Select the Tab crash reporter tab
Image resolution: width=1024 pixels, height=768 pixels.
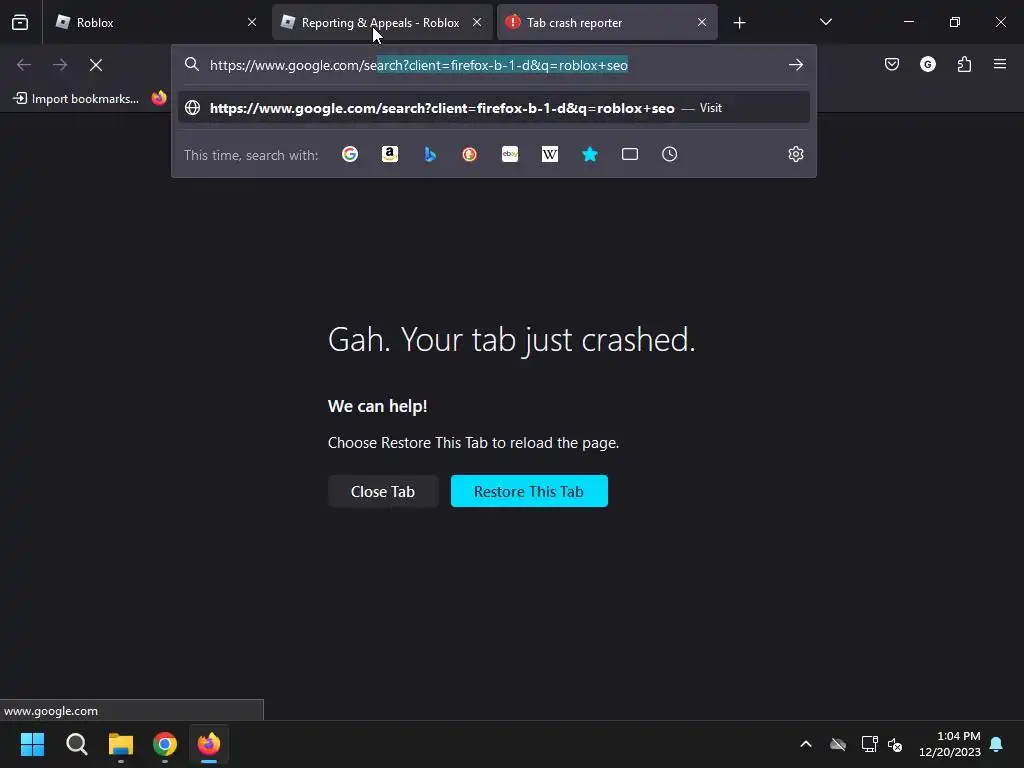[607, 22]
